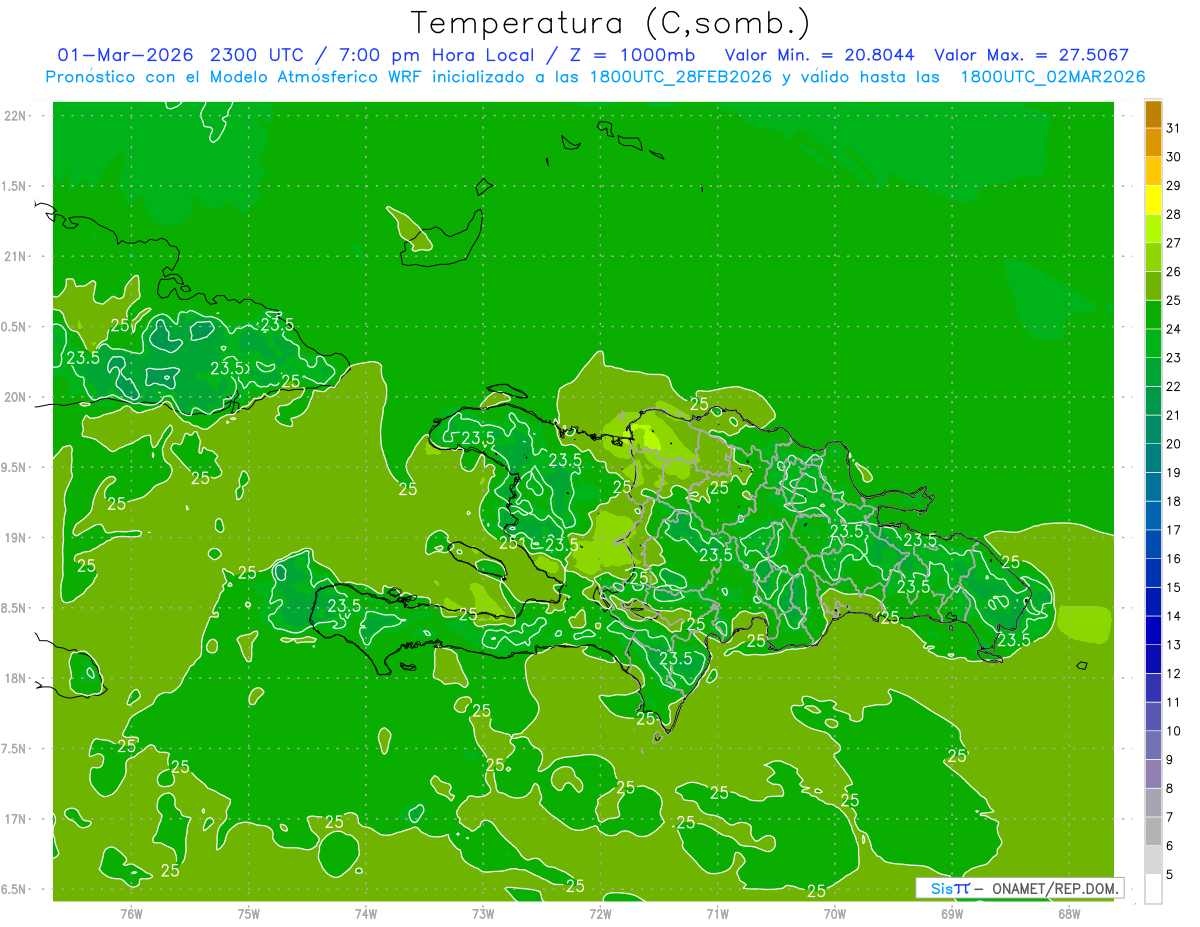This screenshot has width=1200, height=927.
Task: Click the brown-orange legend swatch above 31
Action: pos(1153,114)
